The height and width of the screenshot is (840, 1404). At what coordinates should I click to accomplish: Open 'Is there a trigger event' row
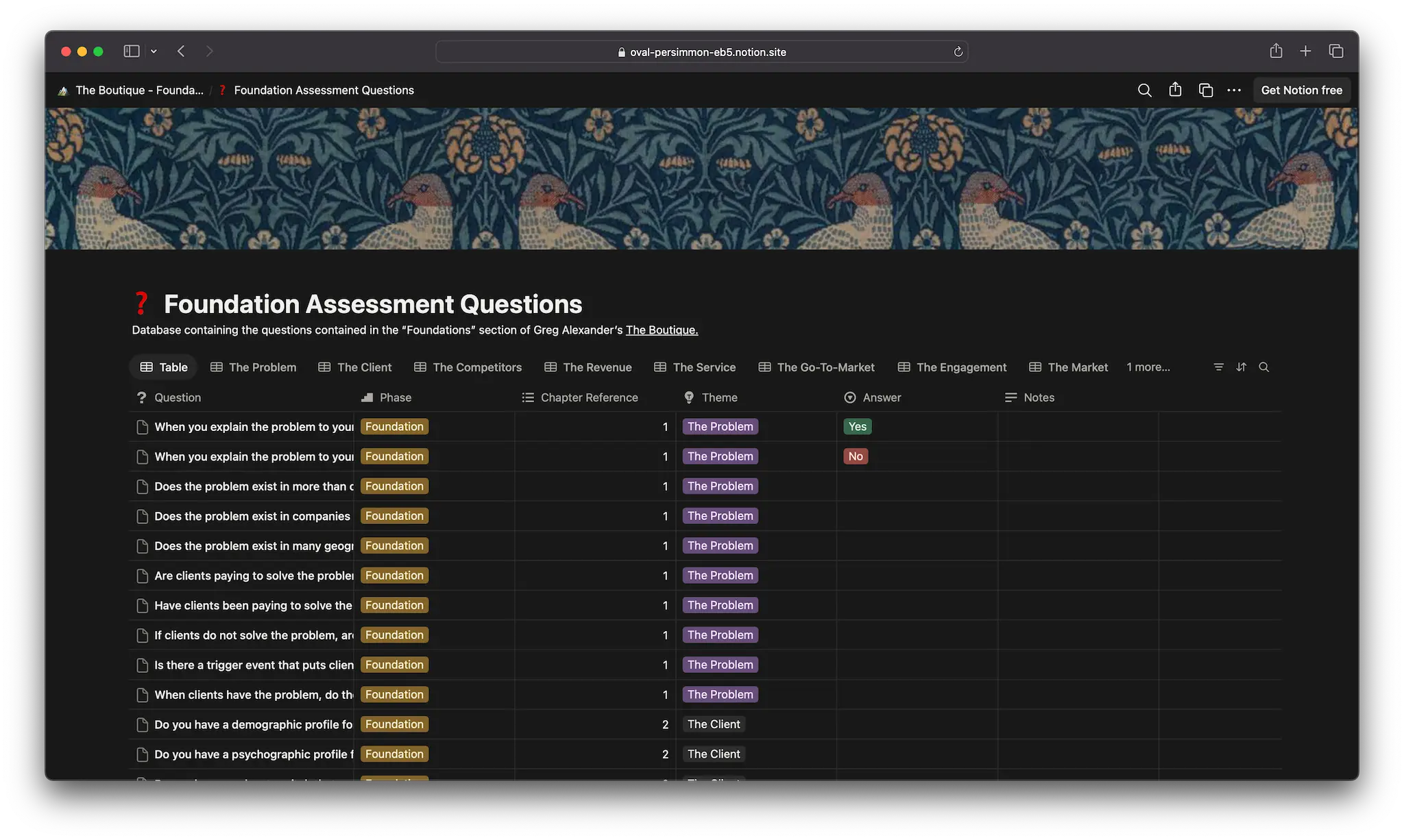pos(254,665)
